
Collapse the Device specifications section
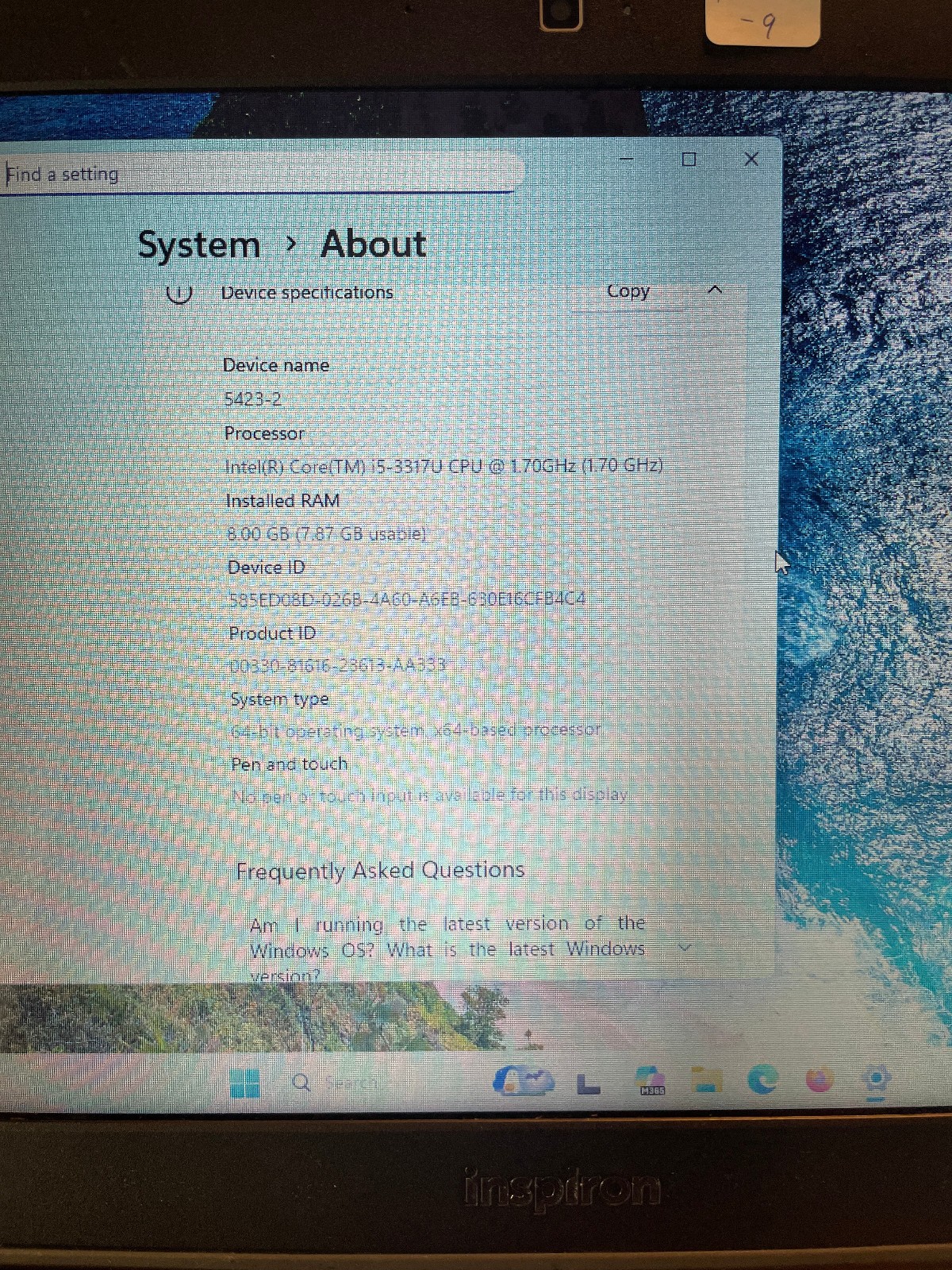tap(715, 290)
